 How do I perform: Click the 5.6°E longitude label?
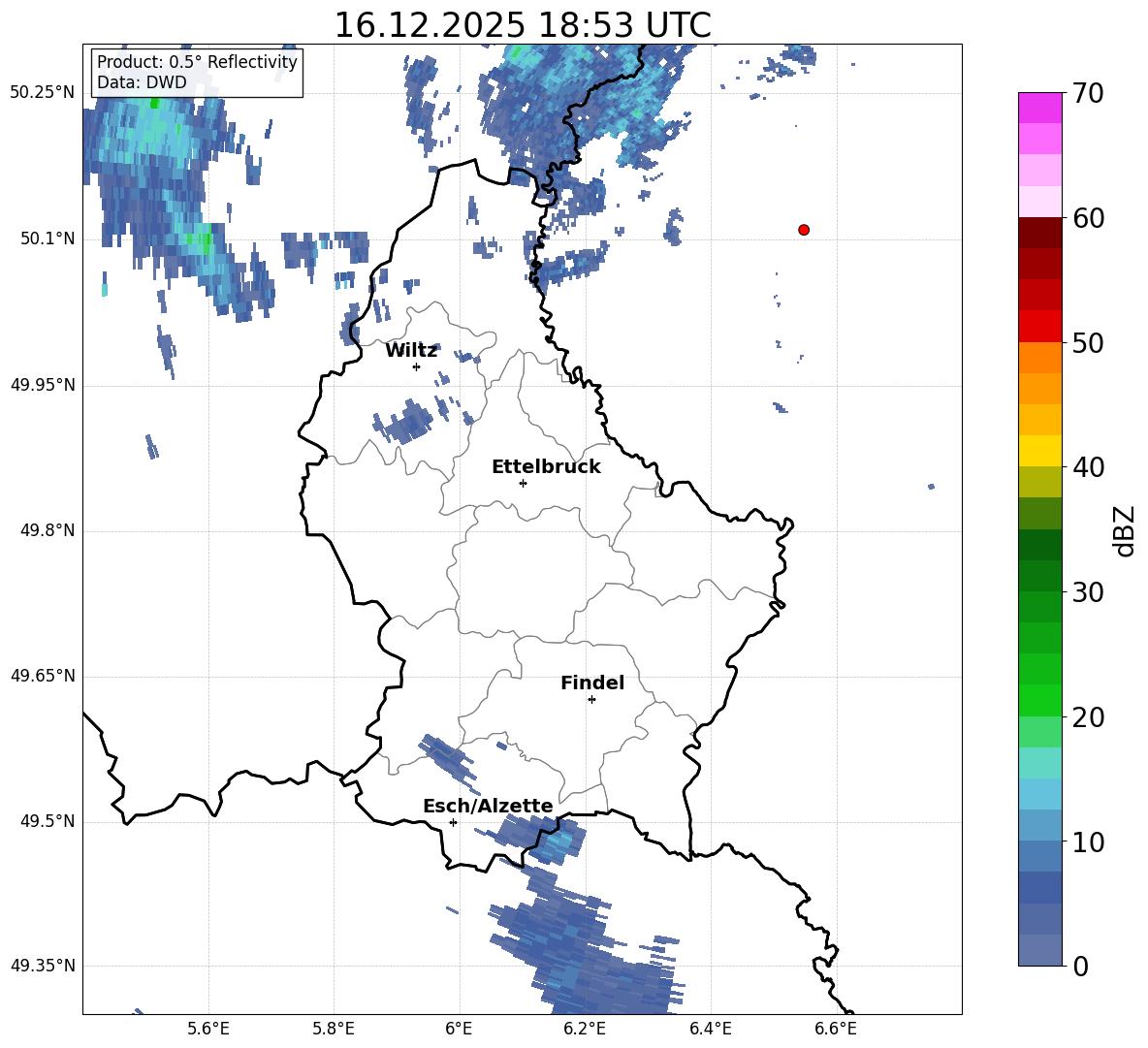coord(207,1029)
